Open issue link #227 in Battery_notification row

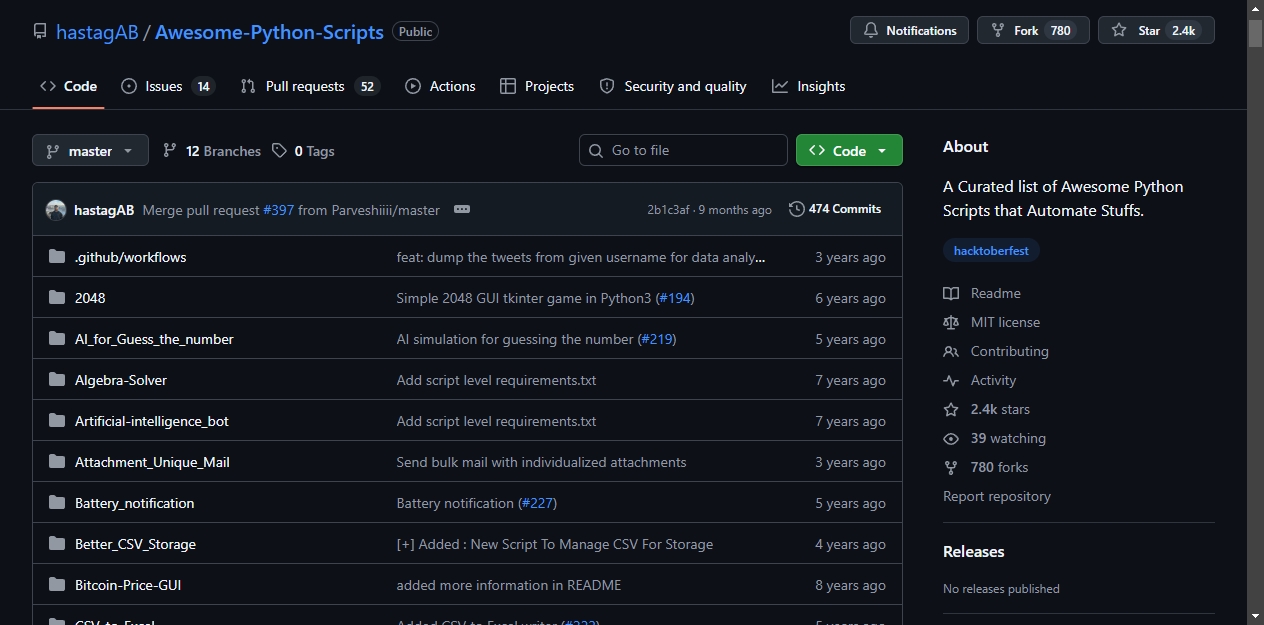coord(538,503)
